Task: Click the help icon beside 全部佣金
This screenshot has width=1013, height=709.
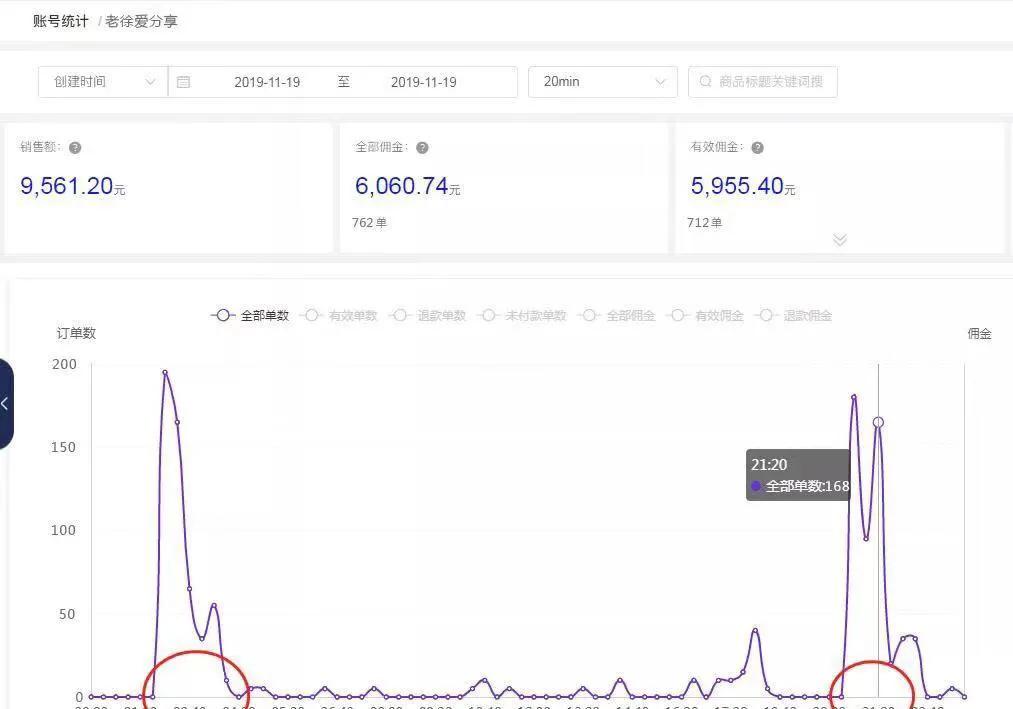Action: click(421, 146)
